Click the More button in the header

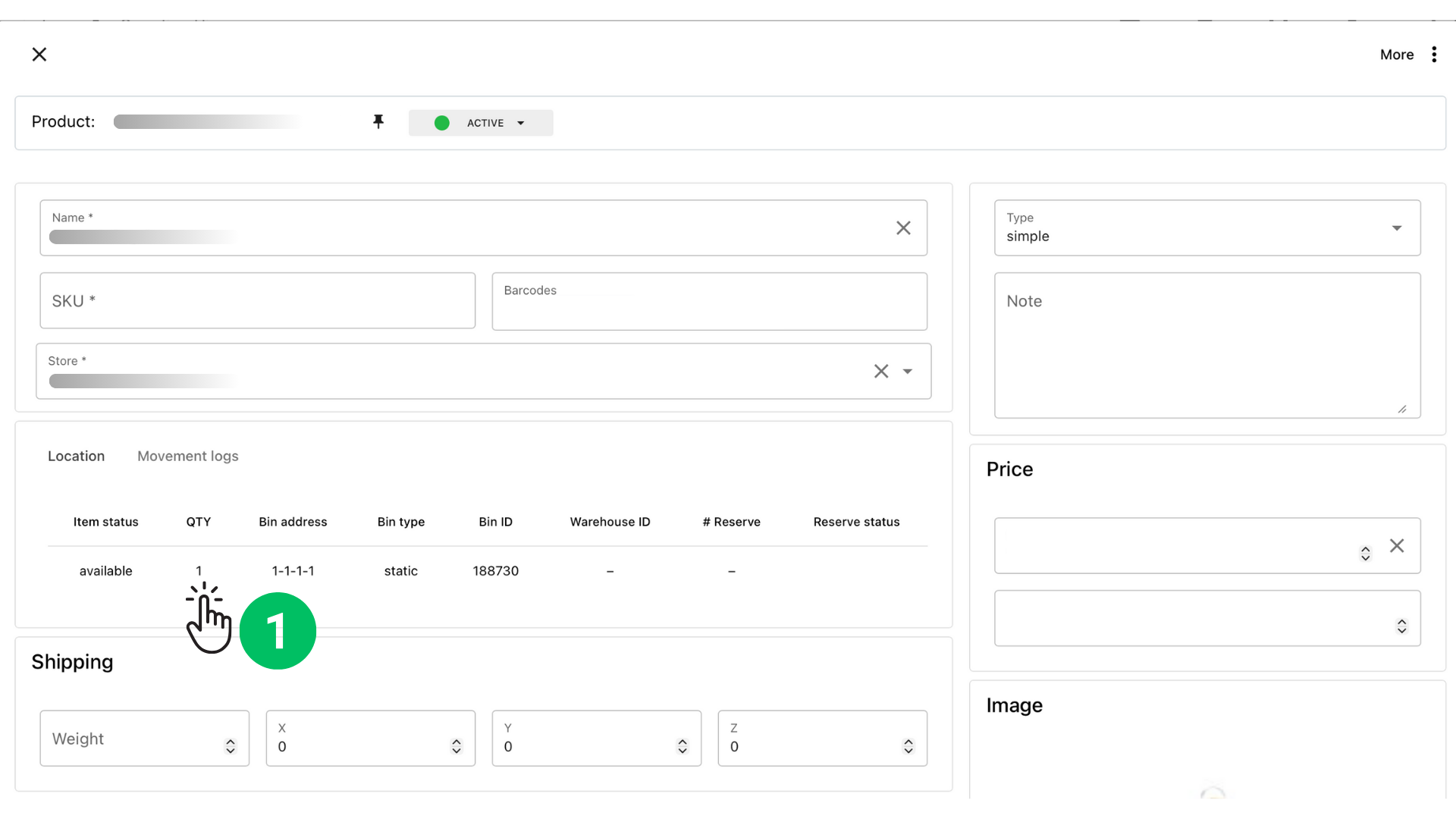coord(1397,54)
